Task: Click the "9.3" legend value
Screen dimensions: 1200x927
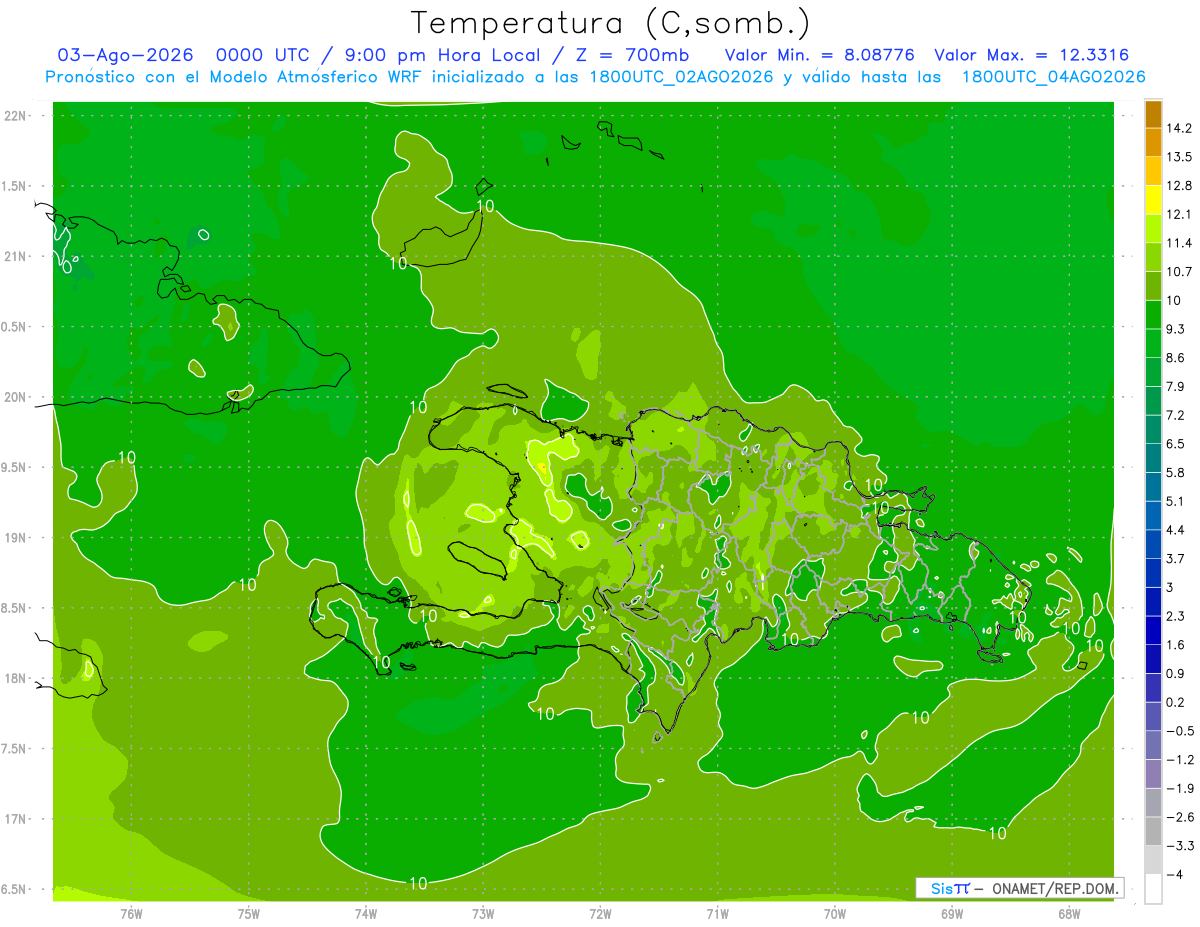Action: [1175, 329]
